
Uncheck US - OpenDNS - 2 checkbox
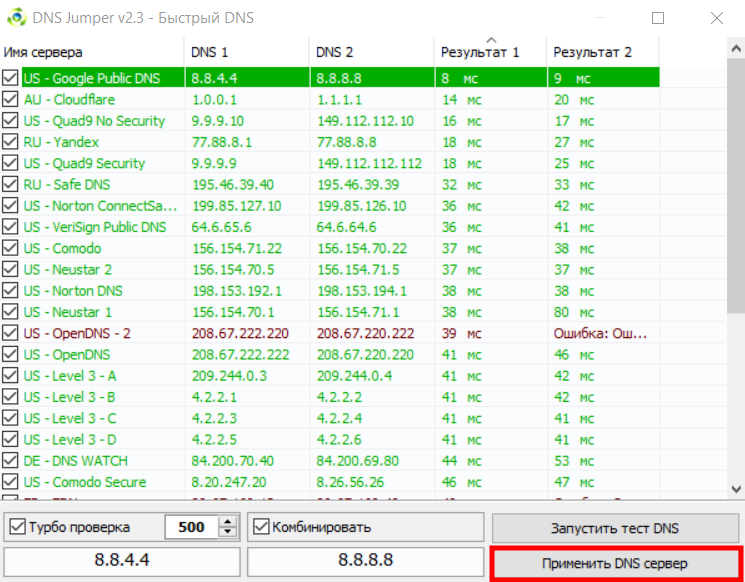10,333
